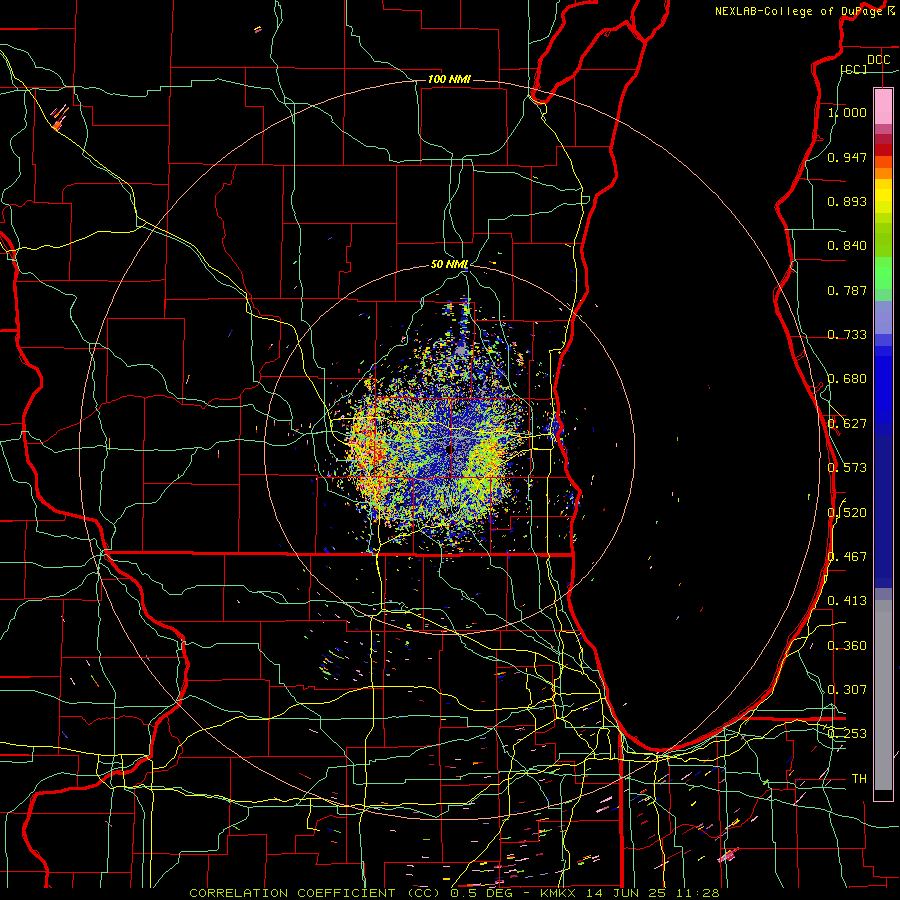Click the 0.307 scale value
The height and width of the screenshot is (900, 900).
[847, 690]
